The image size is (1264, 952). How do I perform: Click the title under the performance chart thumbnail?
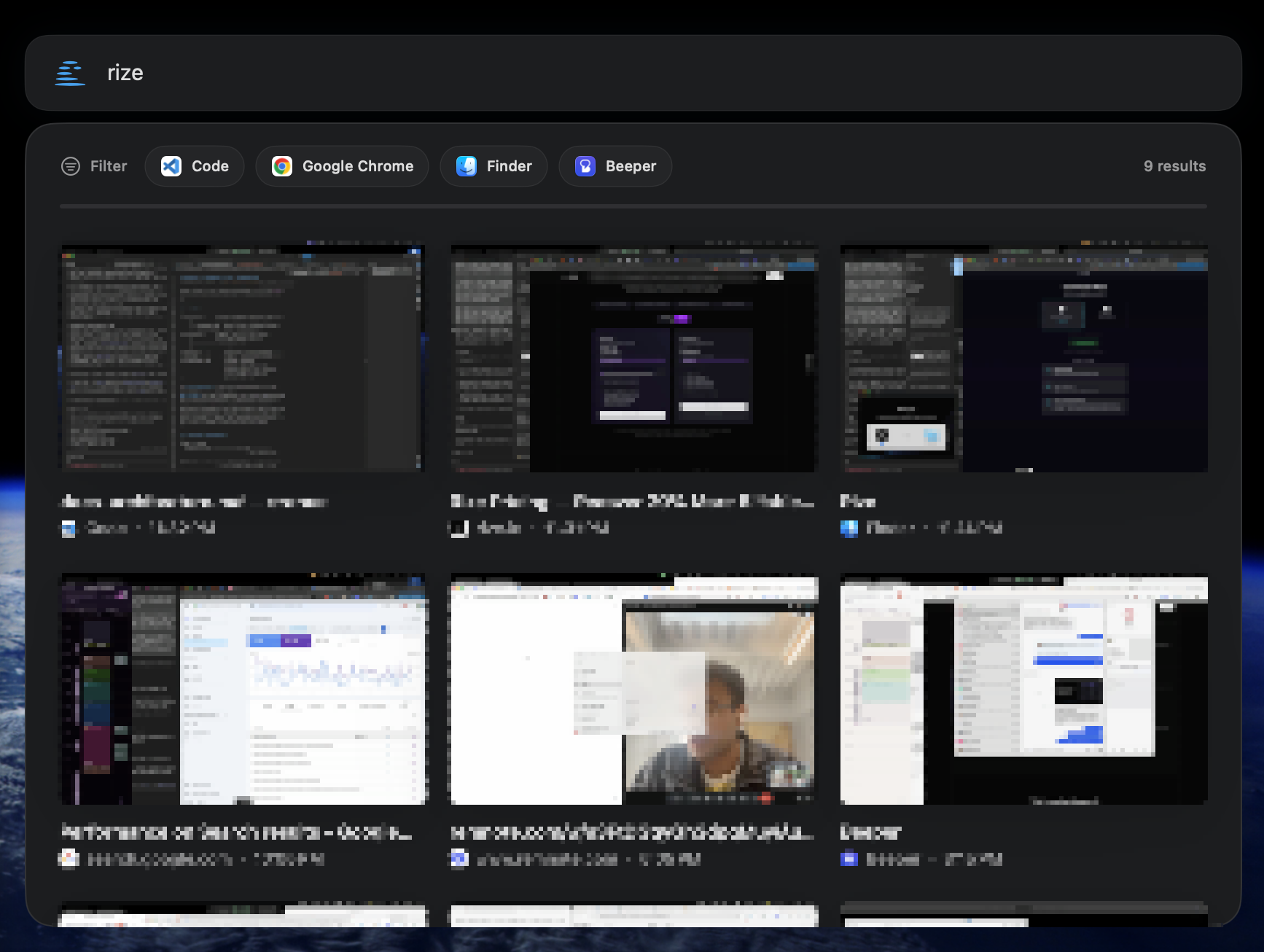[236, 832]
